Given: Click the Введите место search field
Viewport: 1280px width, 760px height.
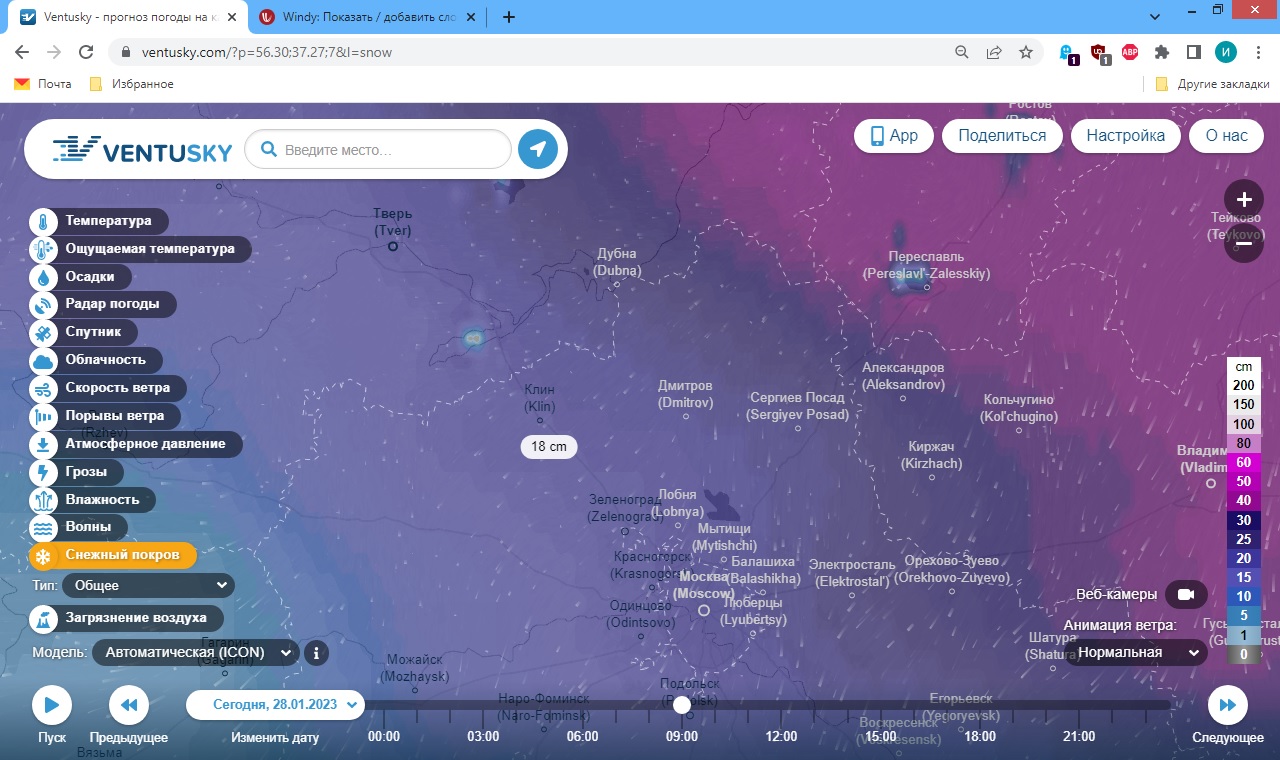Looking at the screenshot, I should pos(378,150).
